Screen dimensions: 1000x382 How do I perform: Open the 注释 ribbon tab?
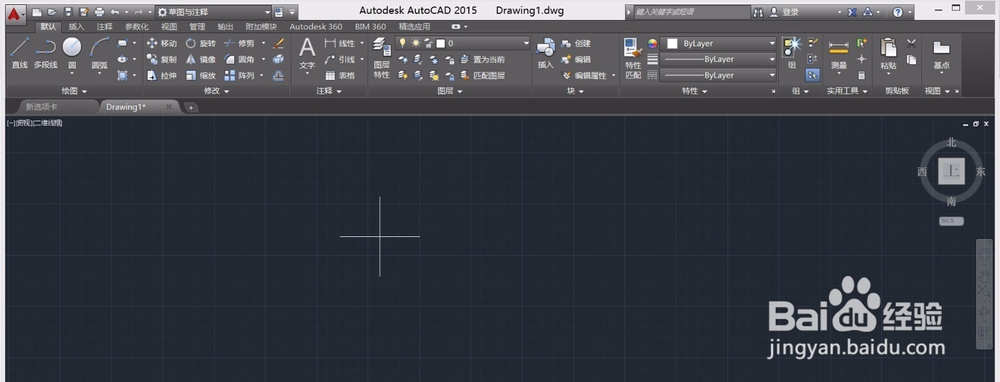pos(104,27)
